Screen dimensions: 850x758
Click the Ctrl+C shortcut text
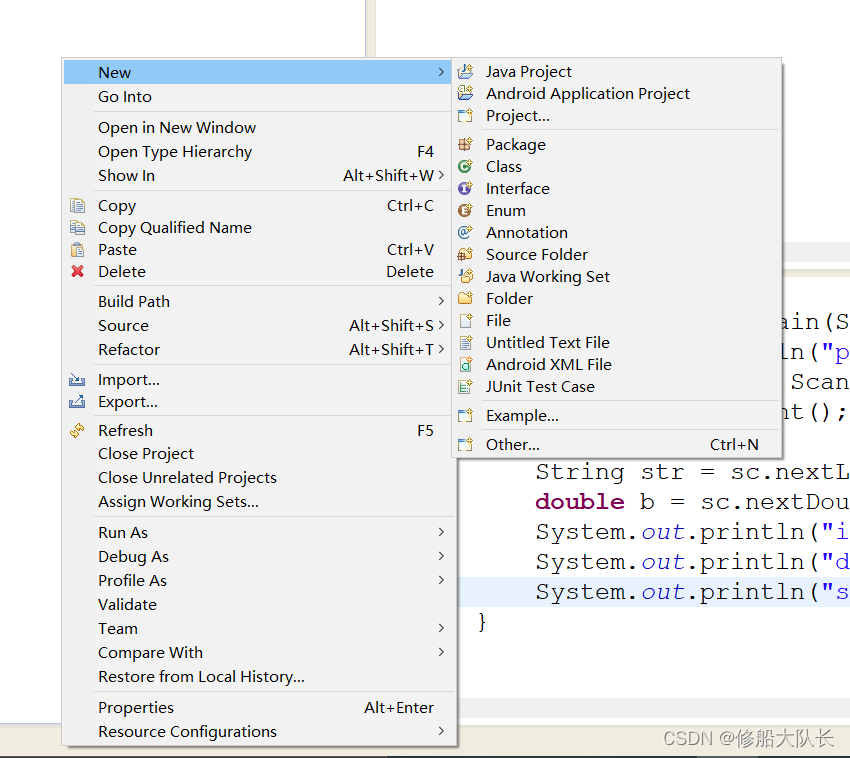tap(410, 205)
